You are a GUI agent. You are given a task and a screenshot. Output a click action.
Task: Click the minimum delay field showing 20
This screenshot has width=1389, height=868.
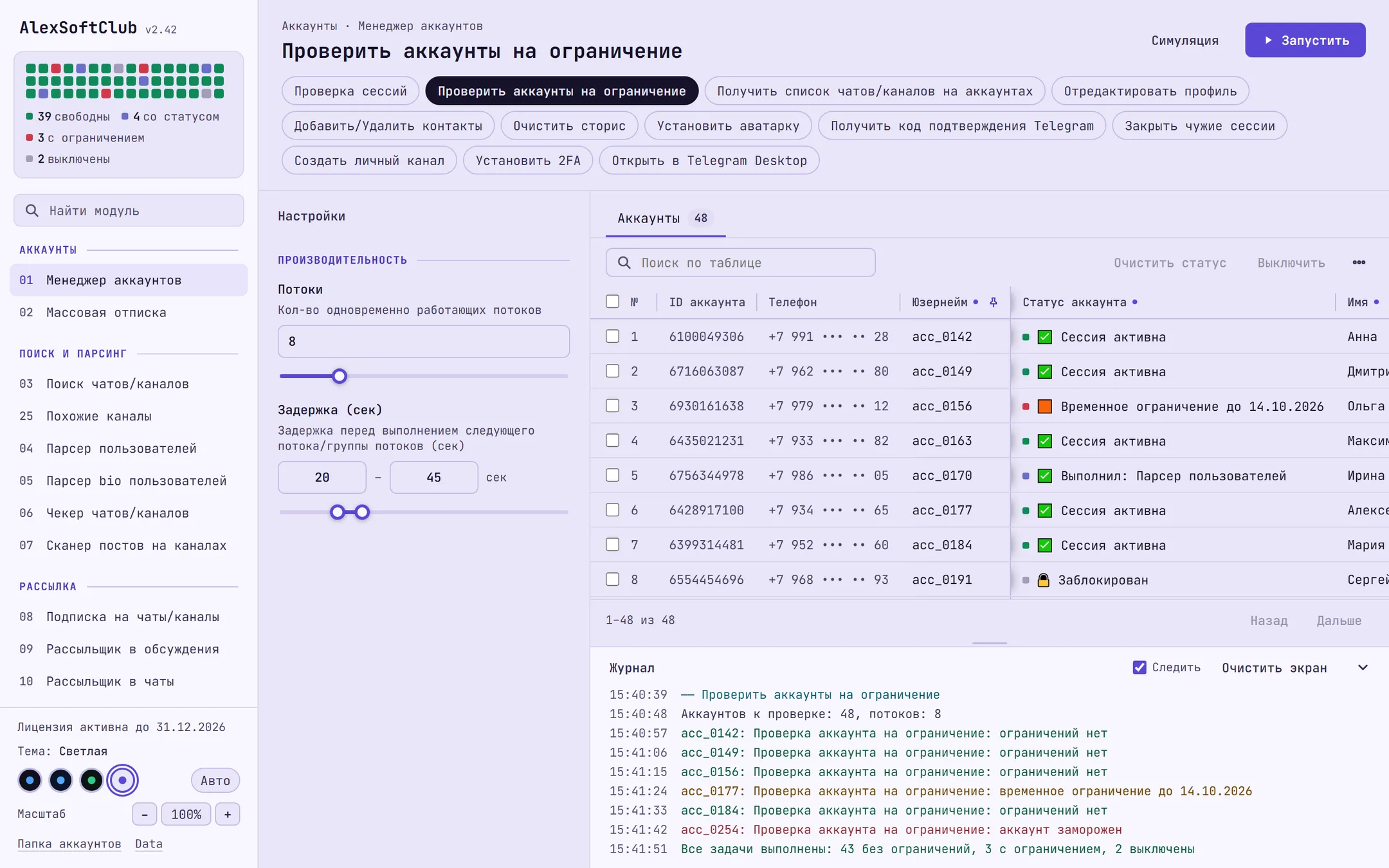(x=322, y=478)
